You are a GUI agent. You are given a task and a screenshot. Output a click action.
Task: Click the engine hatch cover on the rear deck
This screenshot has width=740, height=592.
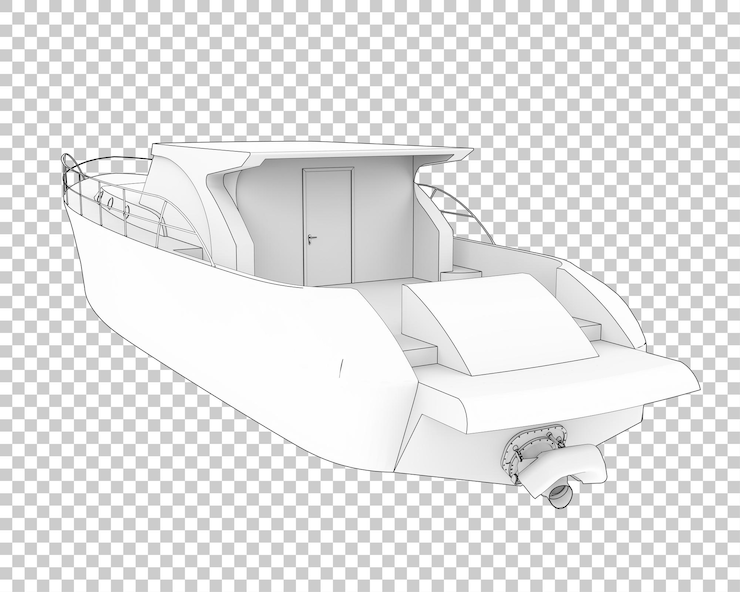tap(499, 324)
